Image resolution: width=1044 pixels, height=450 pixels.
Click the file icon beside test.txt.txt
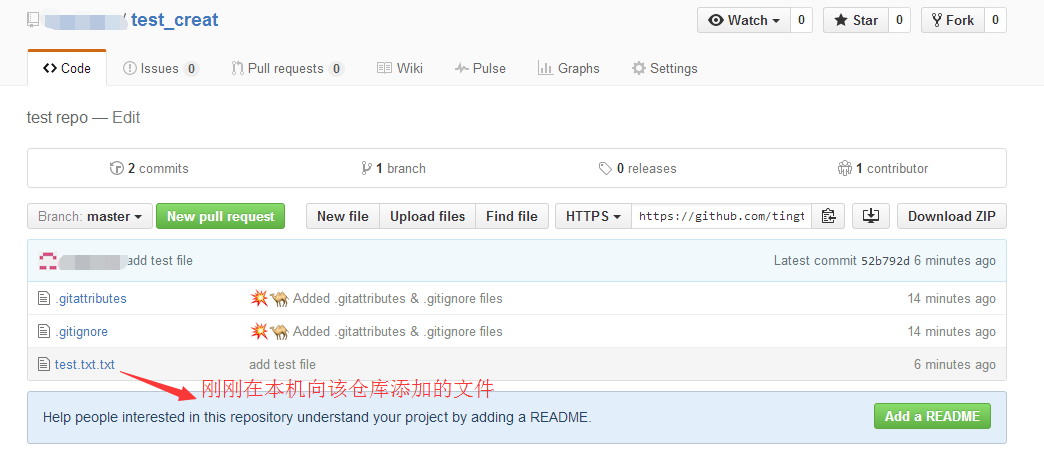(x=44, y=364)
